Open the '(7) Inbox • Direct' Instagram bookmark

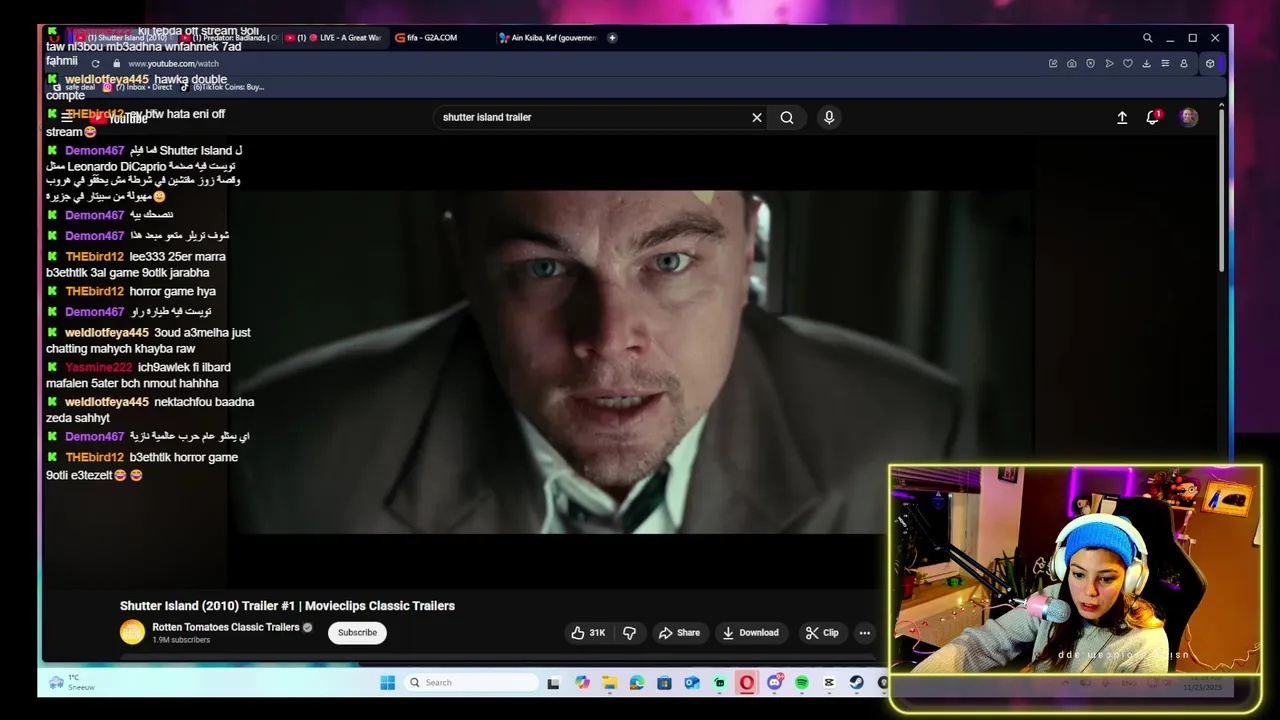(138, 87)
